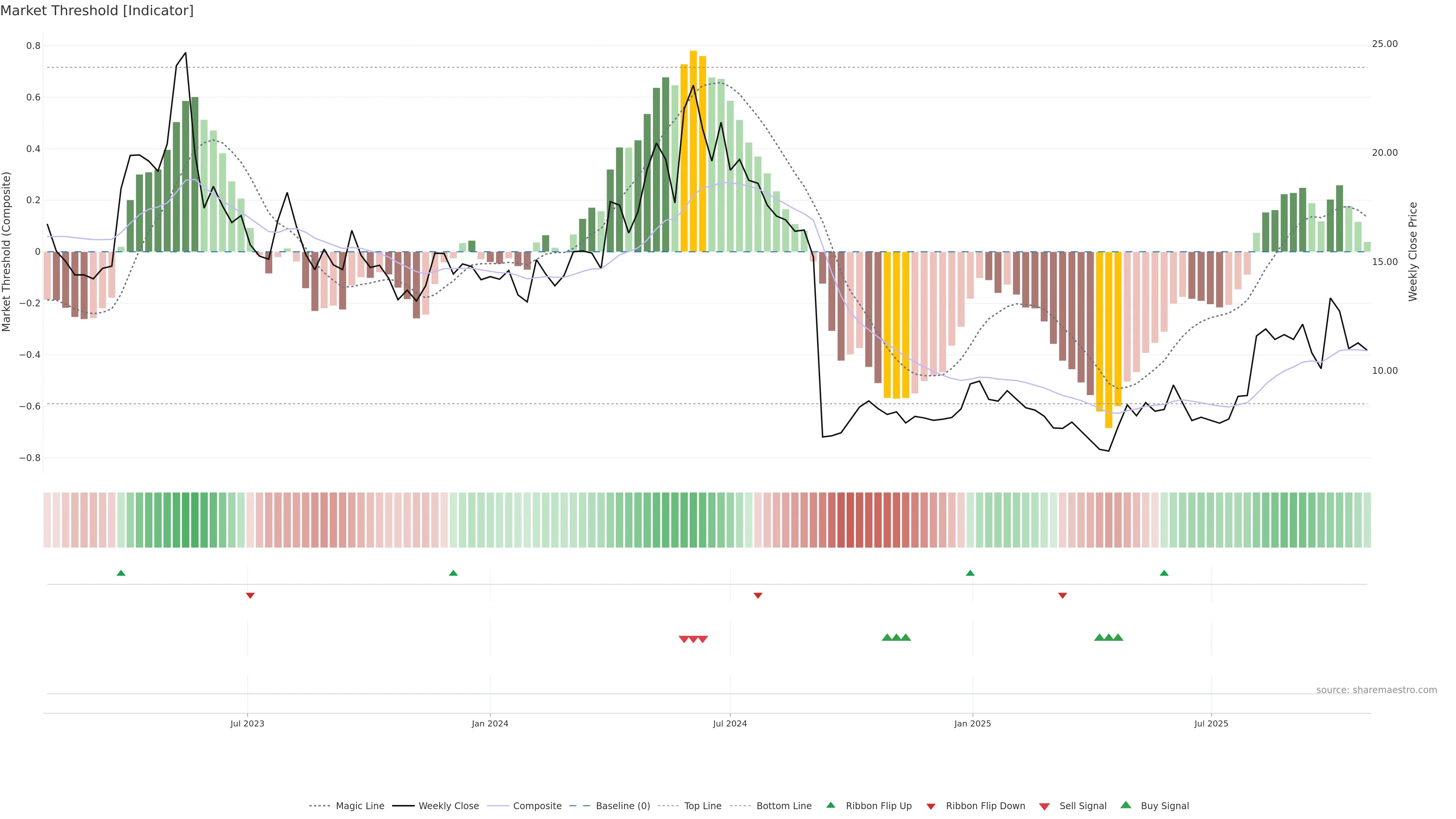
Task: Click the source: sharemaestro.com text
Action: [1376, 690]
